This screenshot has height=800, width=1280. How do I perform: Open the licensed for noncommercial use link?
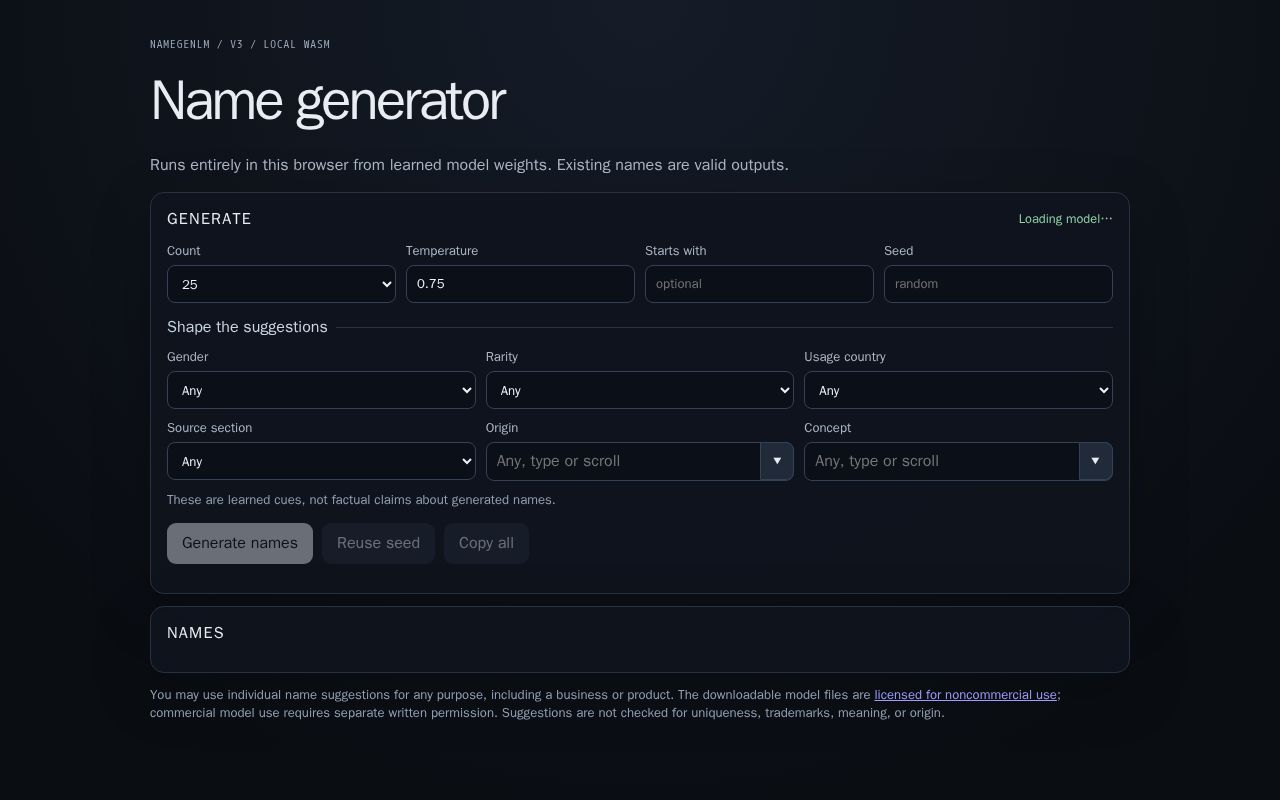pos(965,695)
